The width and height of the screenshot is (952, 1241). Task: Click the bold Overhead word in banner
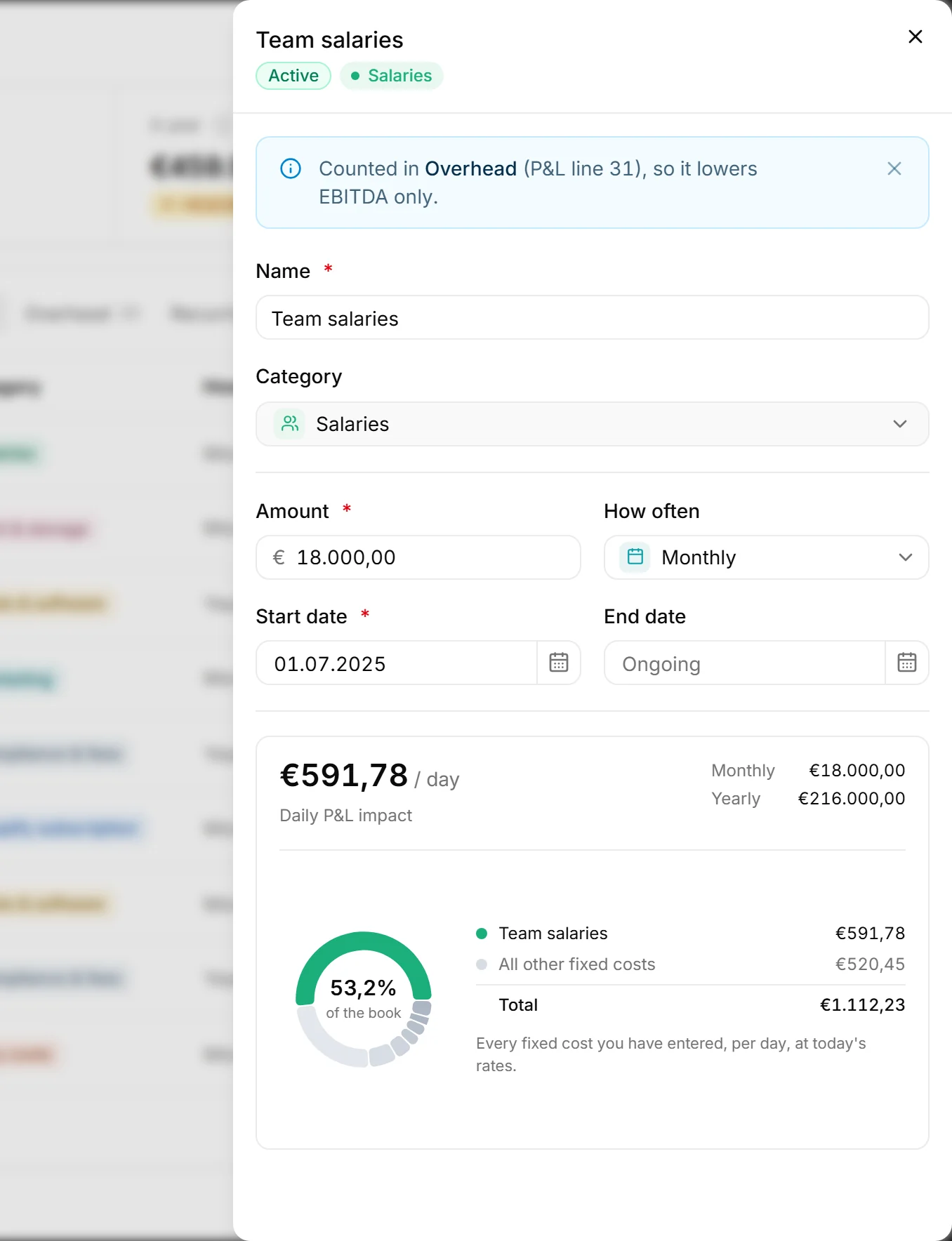[x=470, y=168]
